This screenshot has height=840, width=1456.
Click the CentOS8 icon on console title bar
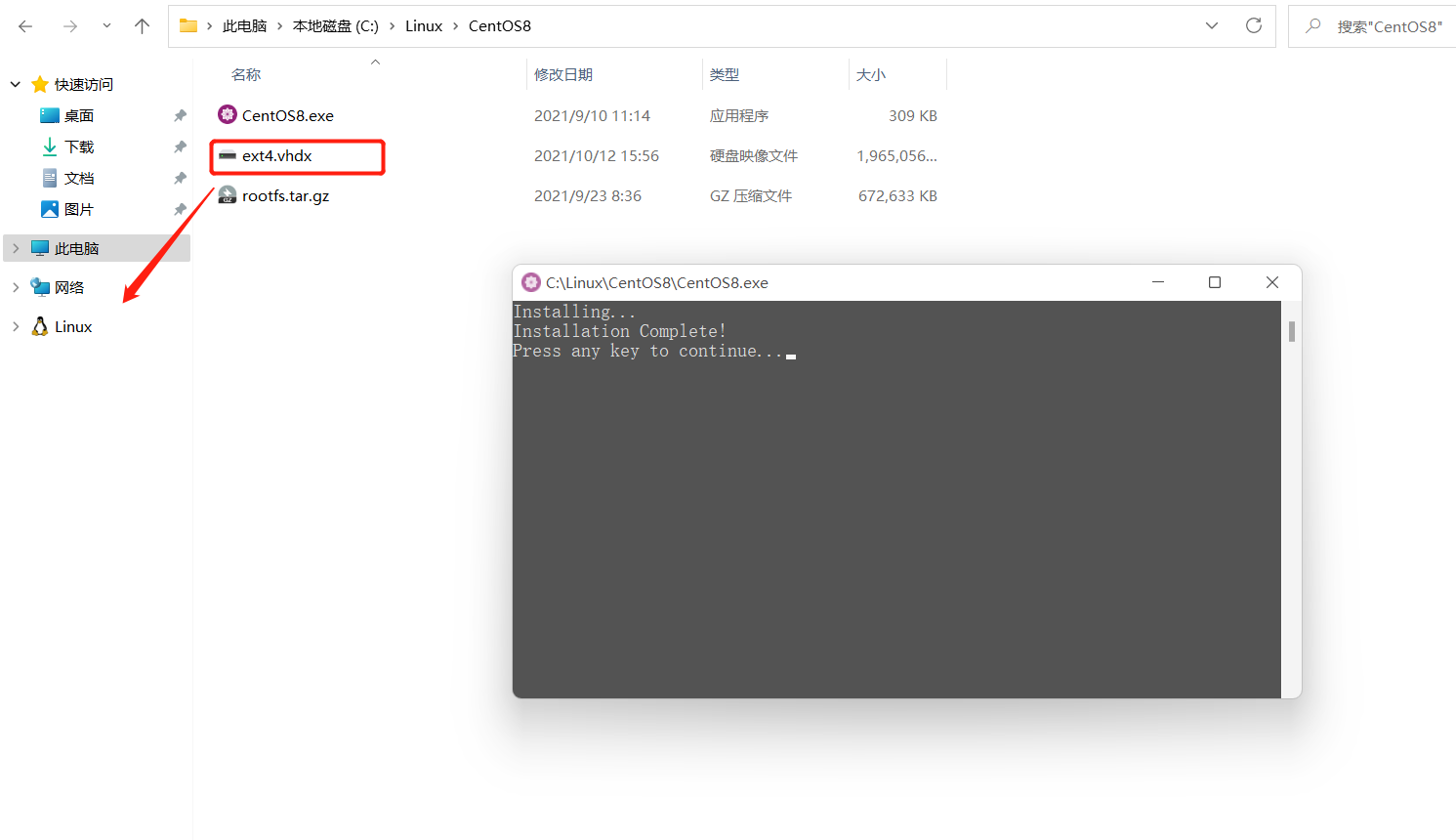(530, 282)
